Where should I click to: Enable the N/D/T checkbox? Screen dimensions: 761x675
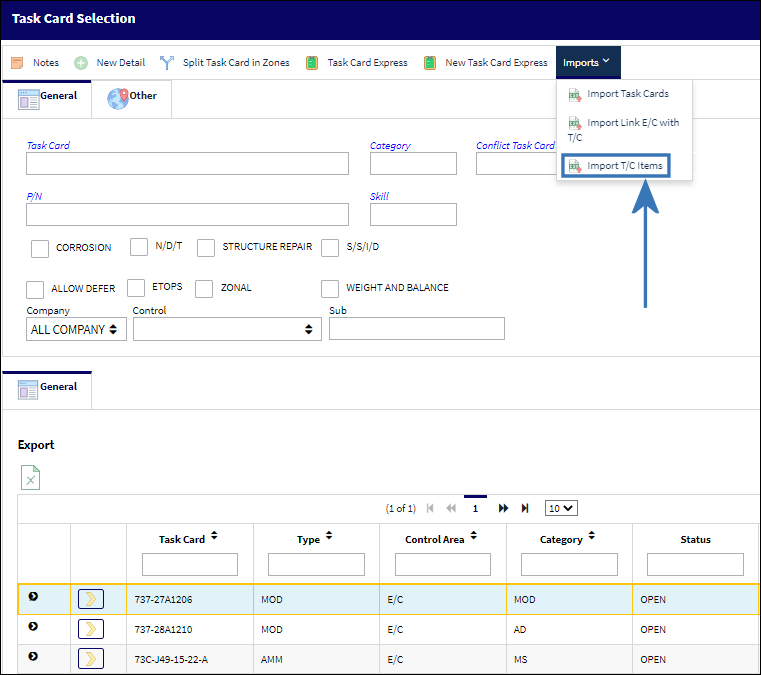[139, 247]
